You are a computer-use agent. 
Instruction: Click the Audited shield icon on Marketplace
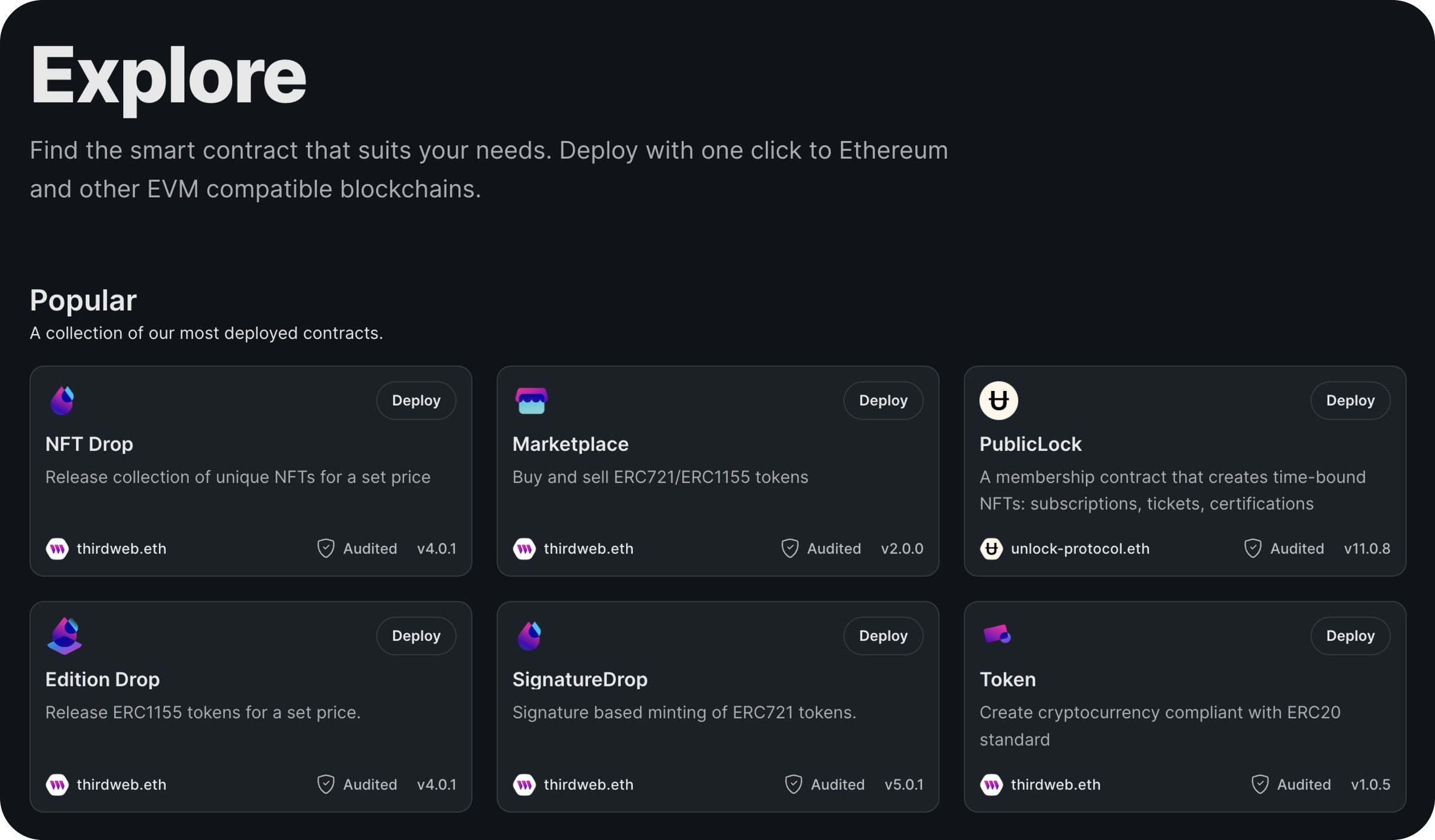click(790, 548)
